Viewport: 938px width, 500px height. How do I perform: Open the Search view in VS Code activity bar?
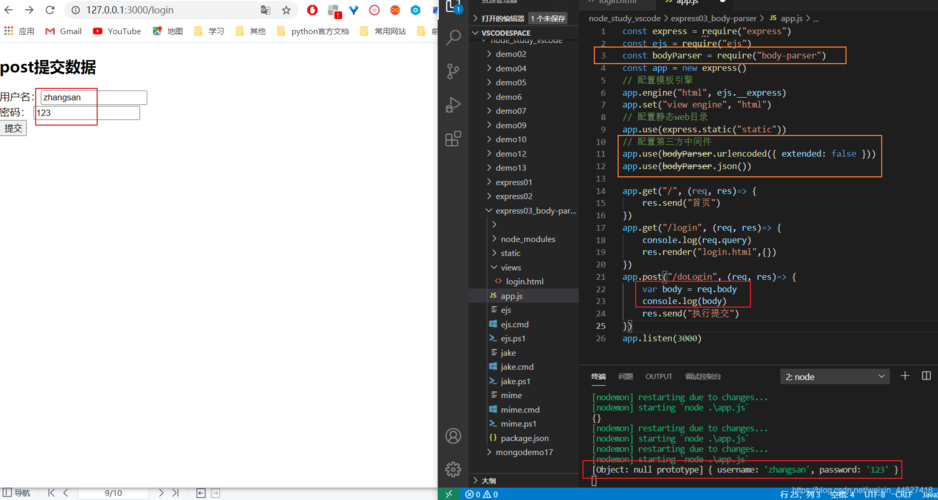coord(453,38)
